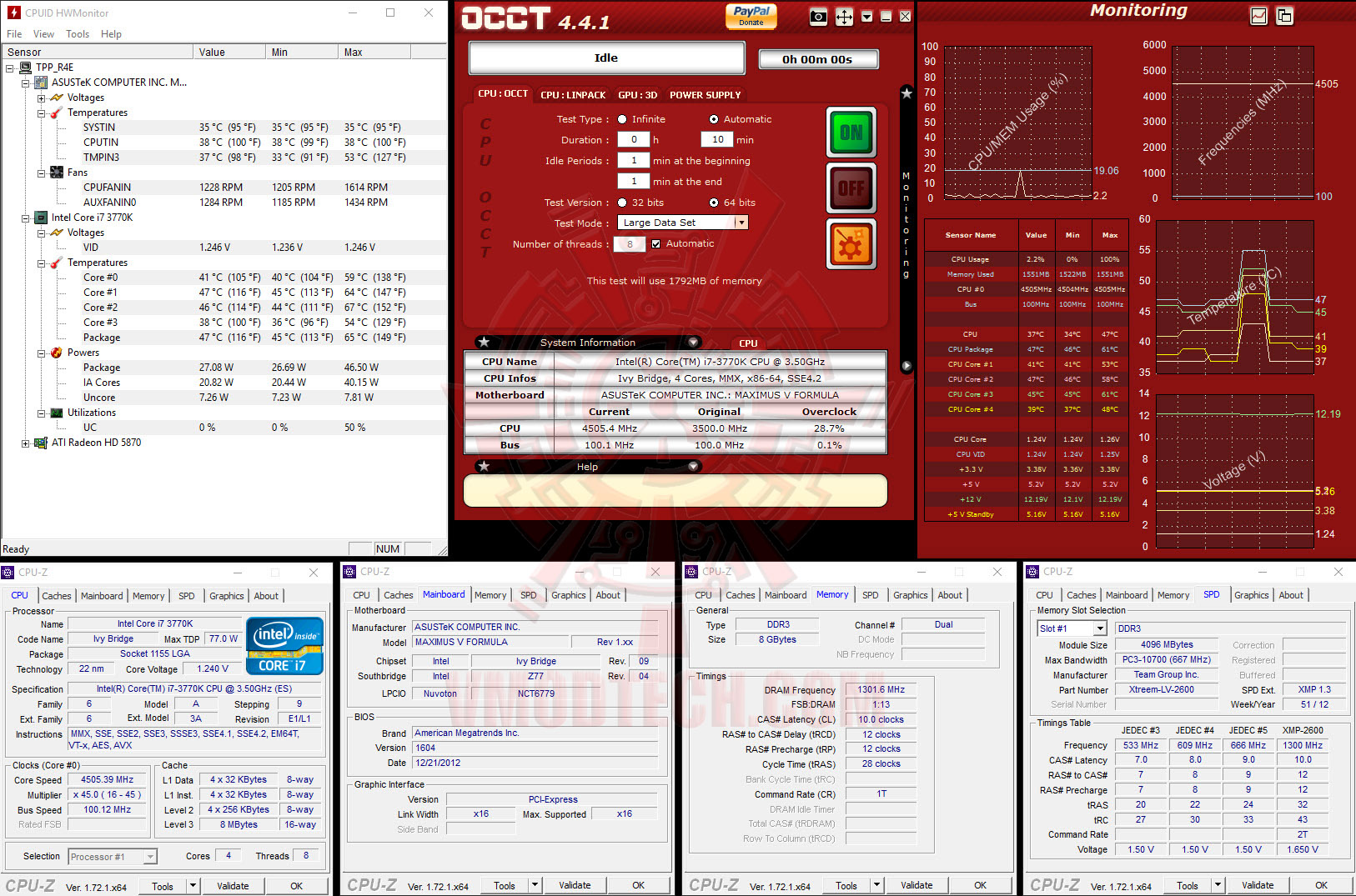1356x896 pixels.
Task: Open the View menu in HWMonitor
Action: click(x=43, y=34)
